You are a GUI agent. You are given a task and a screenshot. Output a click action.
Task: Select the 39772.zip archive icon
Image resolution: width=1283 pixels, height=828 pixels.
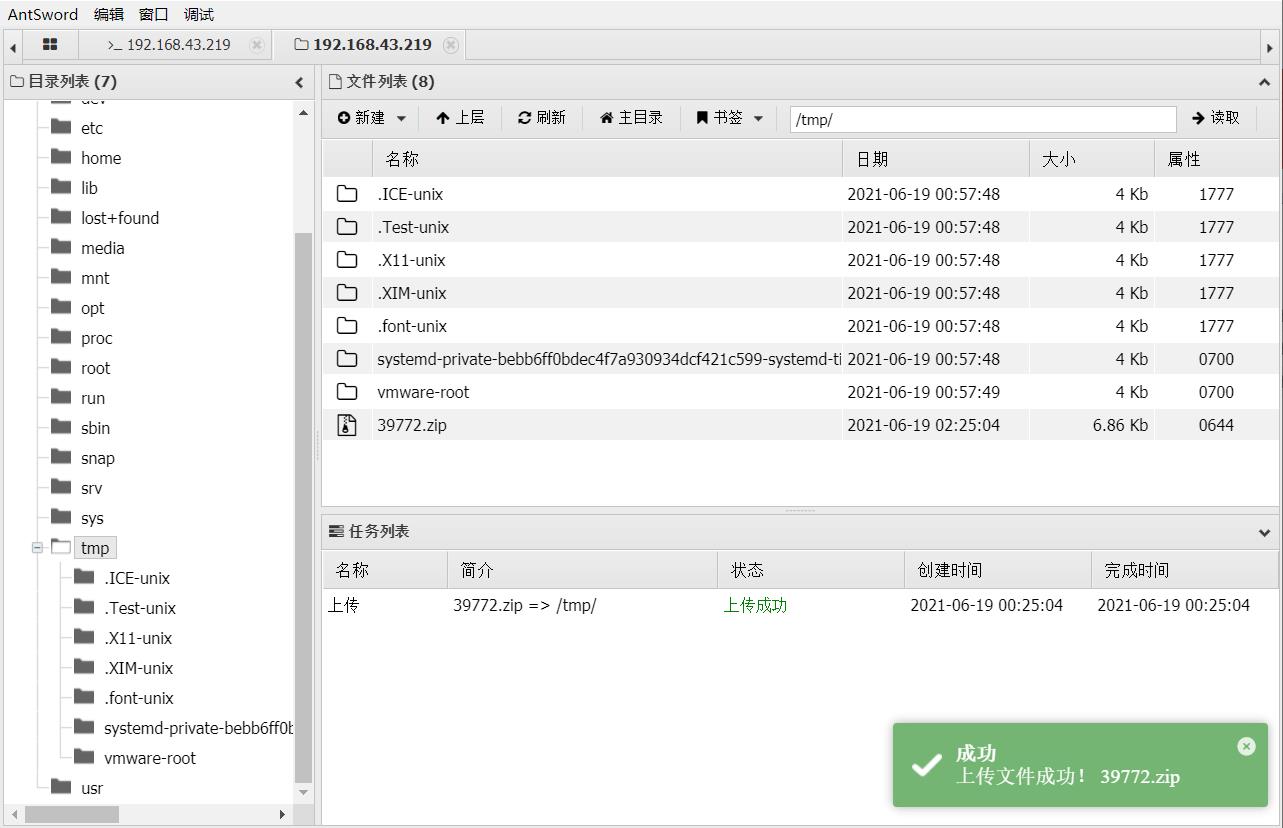pyautogui.click(x=347, y=425)
